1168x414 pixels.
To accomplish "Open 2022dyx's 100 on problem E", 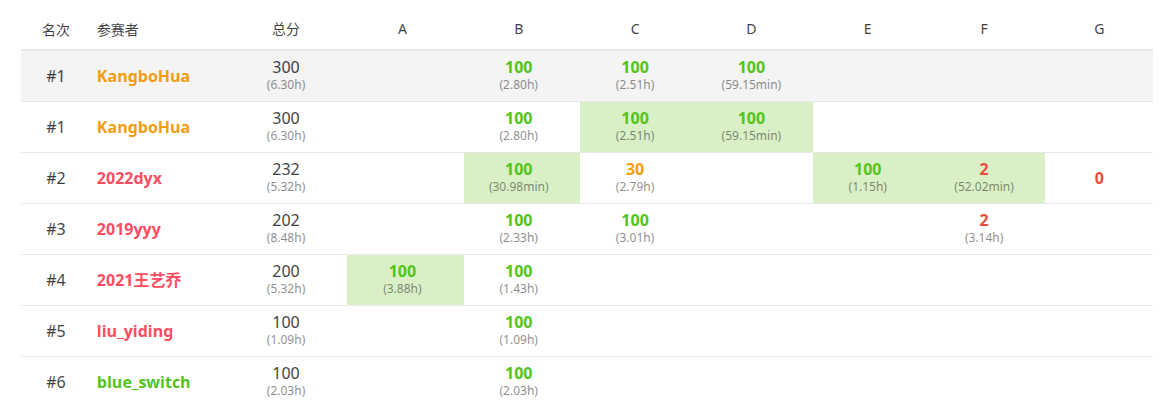I will click(x=868, y=169).
